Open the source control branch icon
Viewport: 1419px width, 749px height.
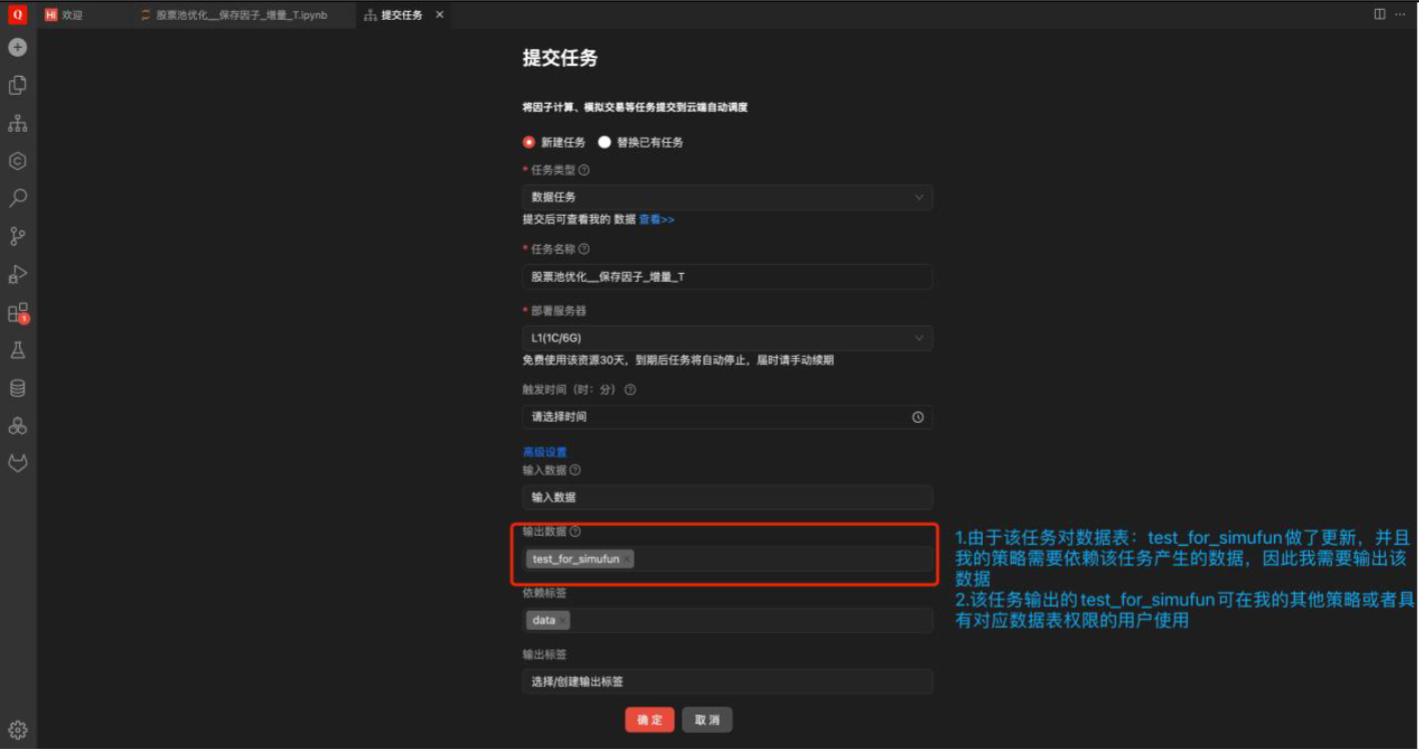[x=17, y=236]
